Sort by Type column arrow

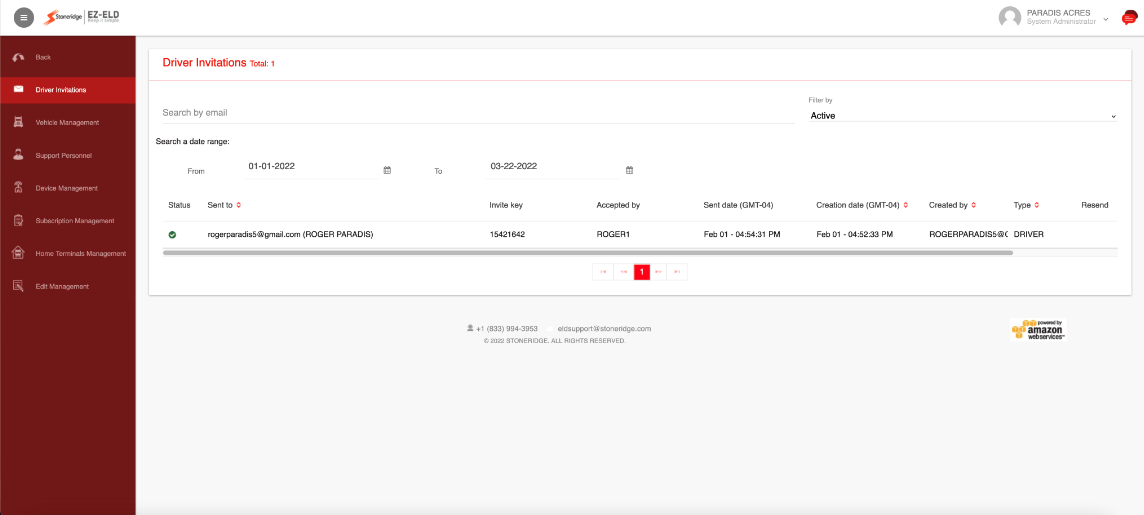click(x=1037, y=205)
